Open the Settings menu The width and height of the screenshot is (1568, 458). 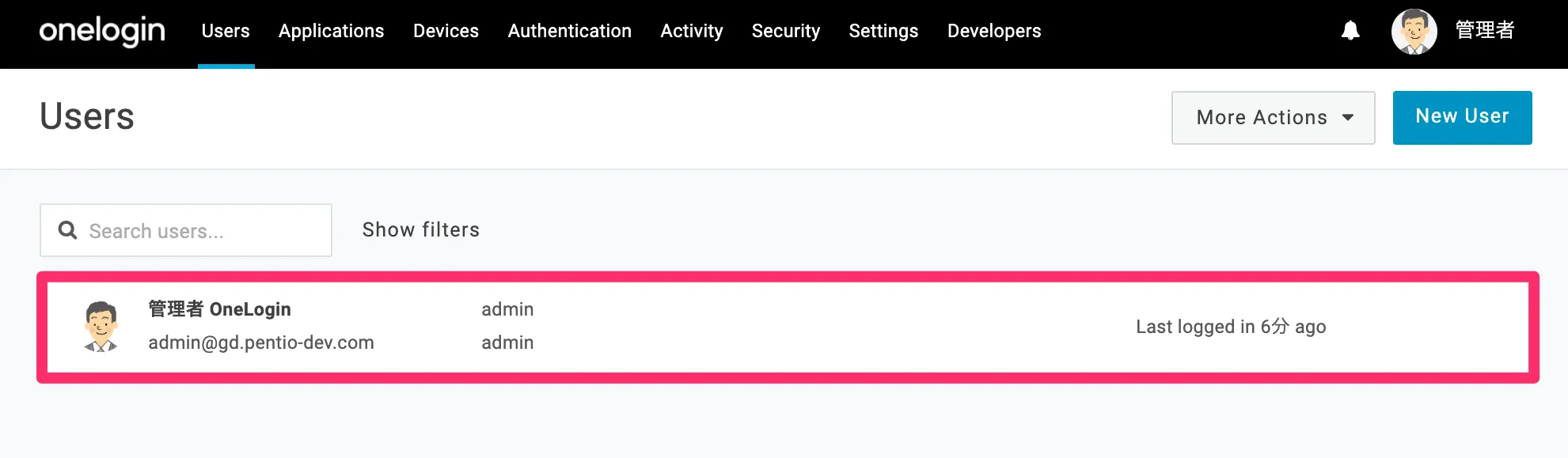point(883,31)
